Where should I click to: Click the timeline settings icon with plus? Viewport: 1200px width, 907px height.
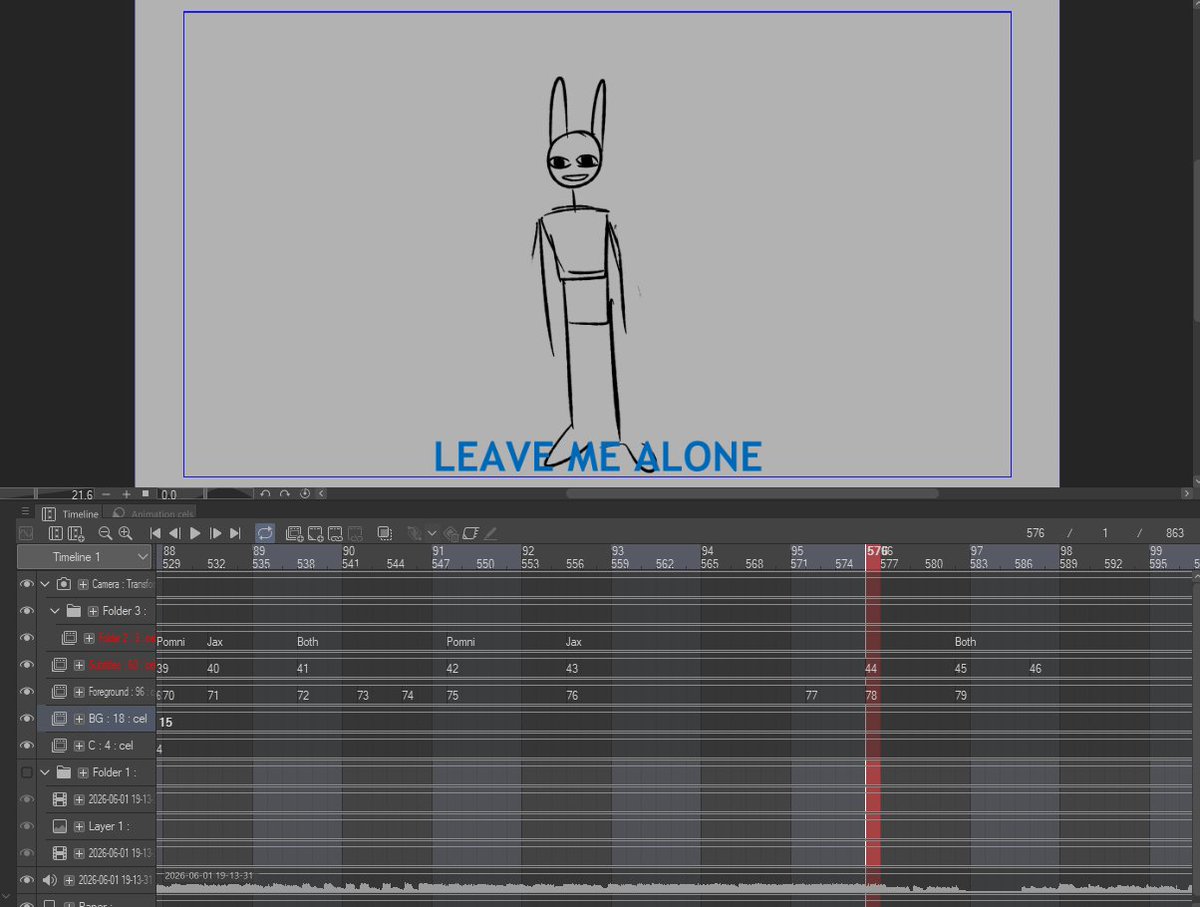coord(75,534)
